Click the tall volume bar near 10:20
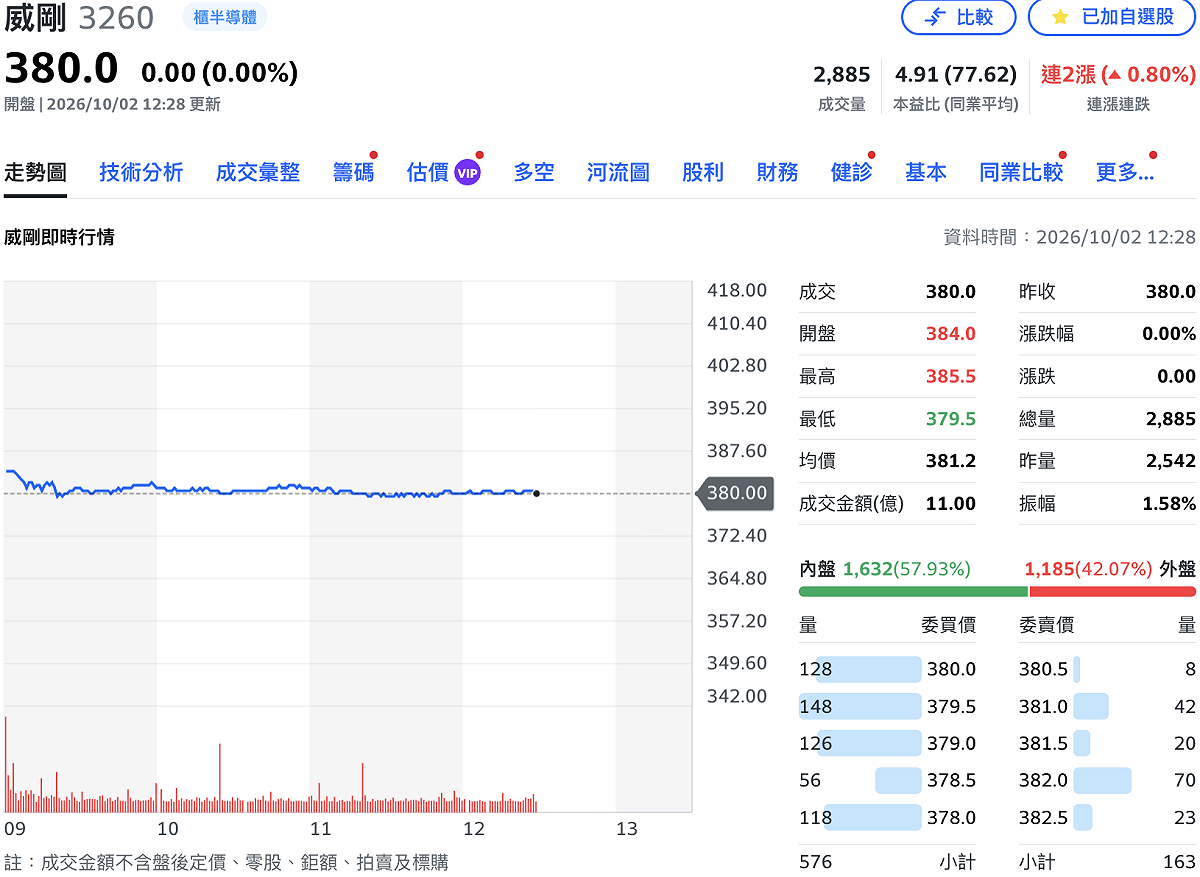The width and height of the screenshot is (1200, 877). coord(219,777)
